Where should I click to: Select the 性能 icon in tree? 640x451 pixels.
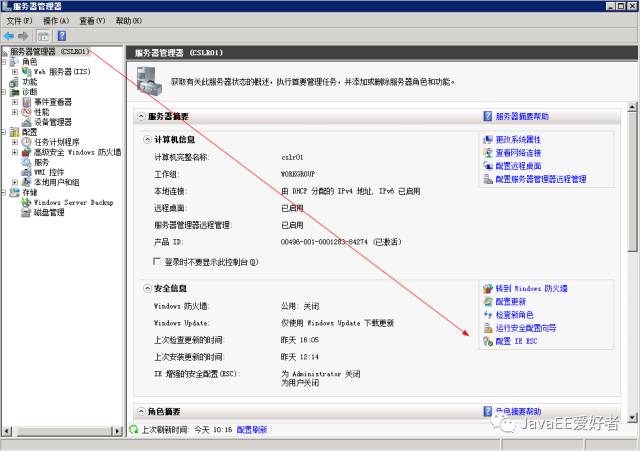pyautogui.click(x=27, y=112)
